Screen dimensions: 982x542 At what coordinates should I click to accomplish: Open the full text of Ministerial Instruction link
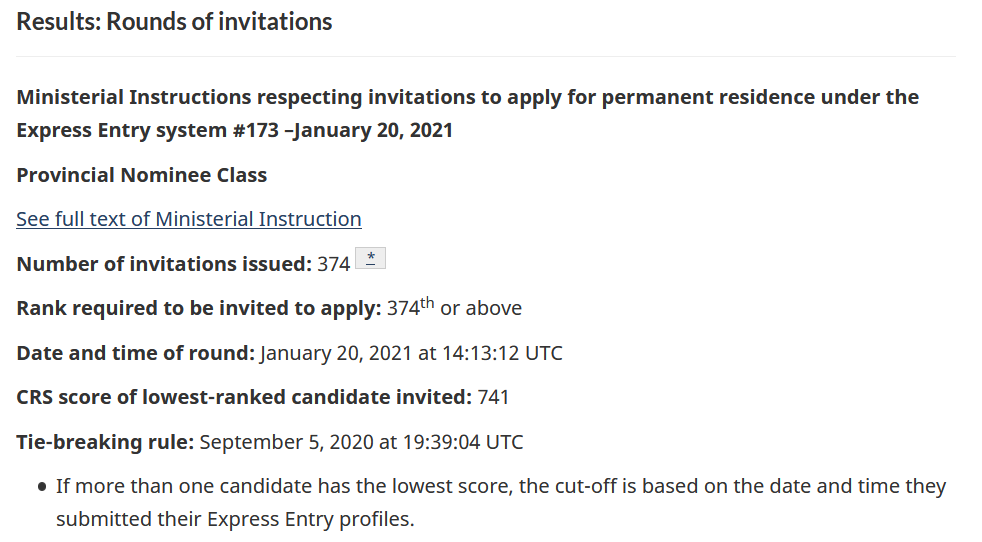[x=189, y=219]
